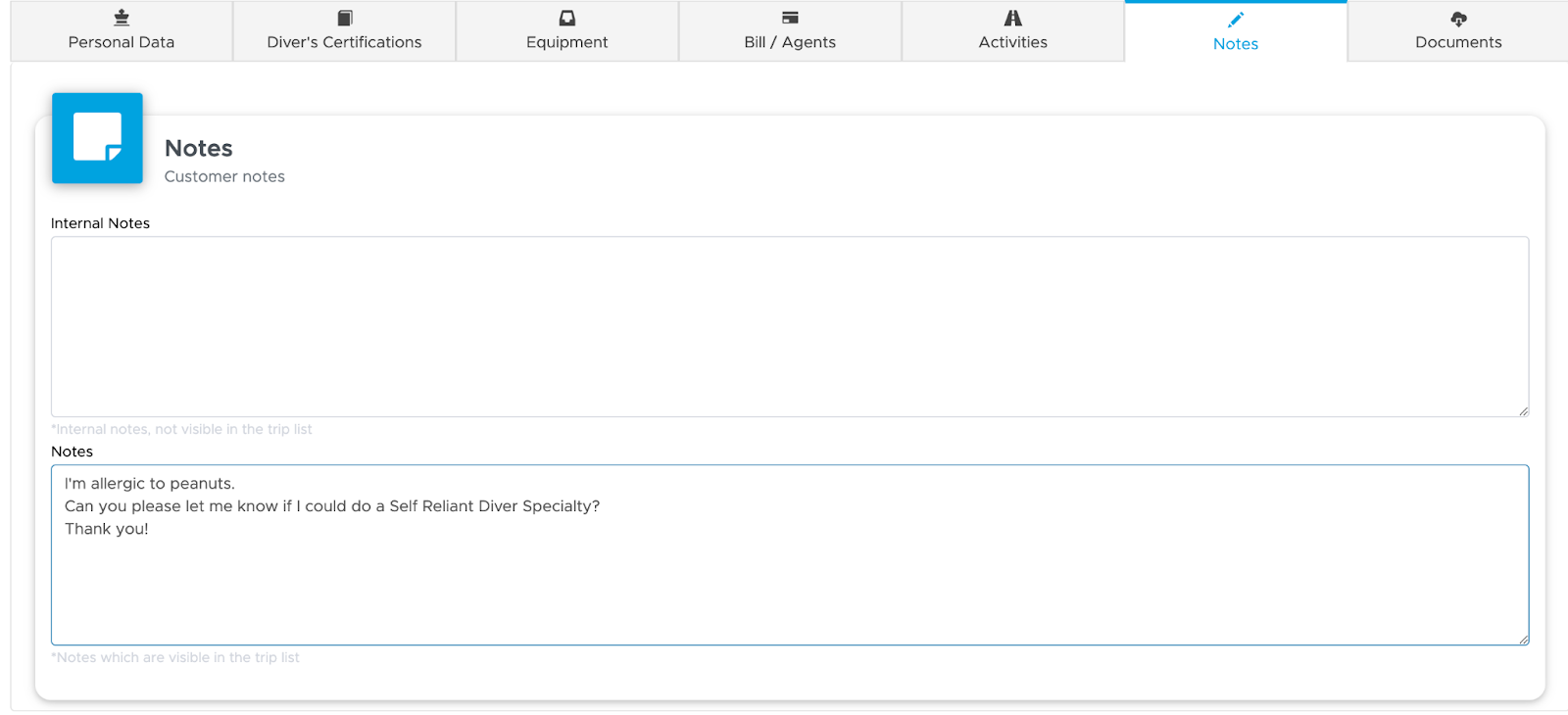Click the Bill / Agents card icon
Screen dimensions: 1568x715
(x=790, y=18)
